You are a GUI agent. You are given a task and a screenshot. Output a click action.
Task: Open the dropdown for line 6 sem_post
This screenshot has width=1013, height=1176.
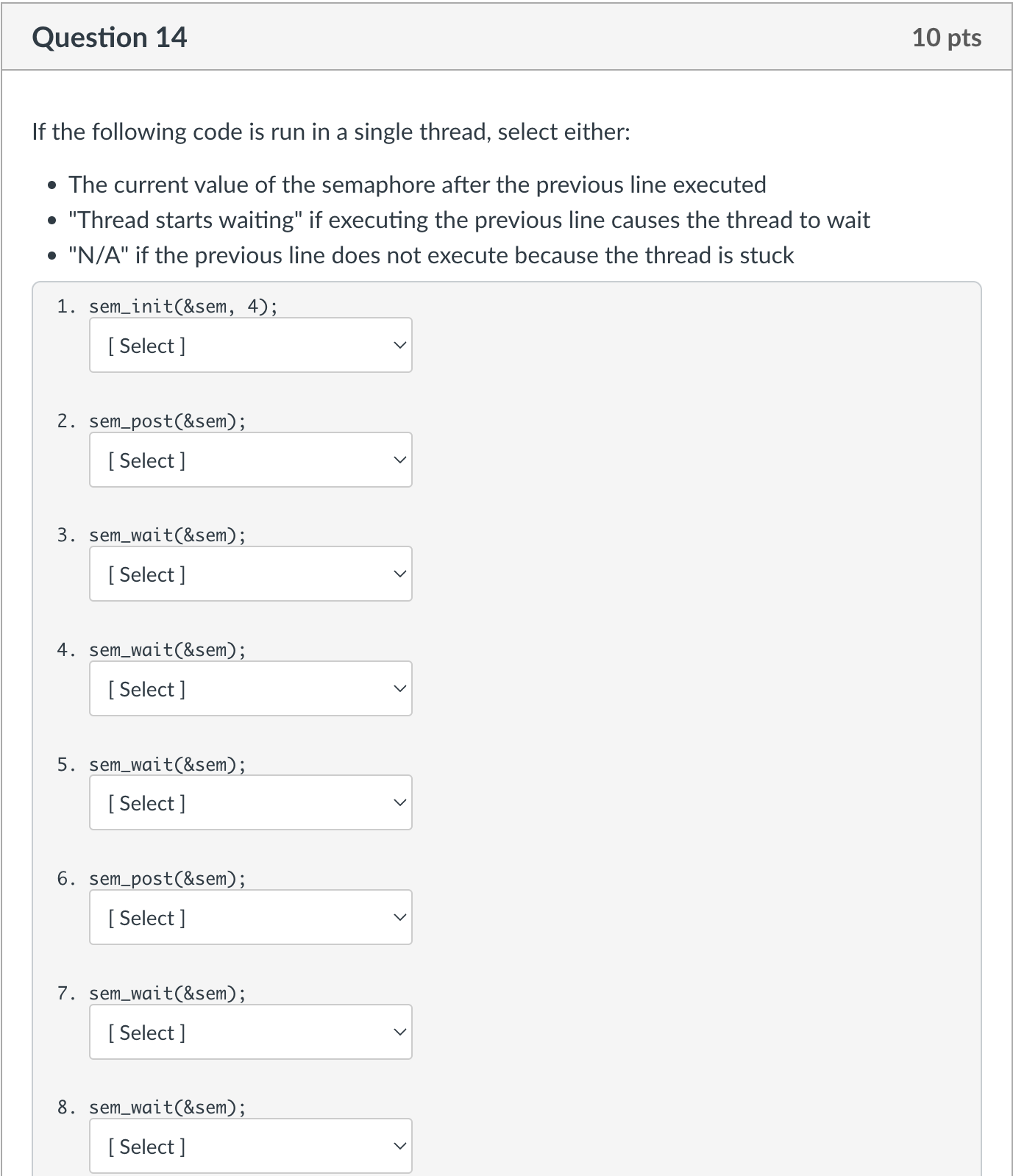[x=250, y=917]
